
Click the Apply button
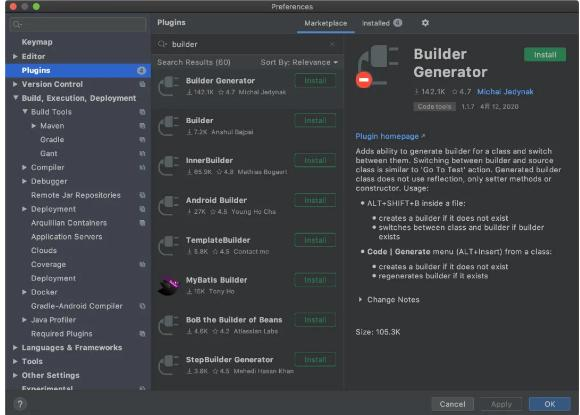(501, 404)
